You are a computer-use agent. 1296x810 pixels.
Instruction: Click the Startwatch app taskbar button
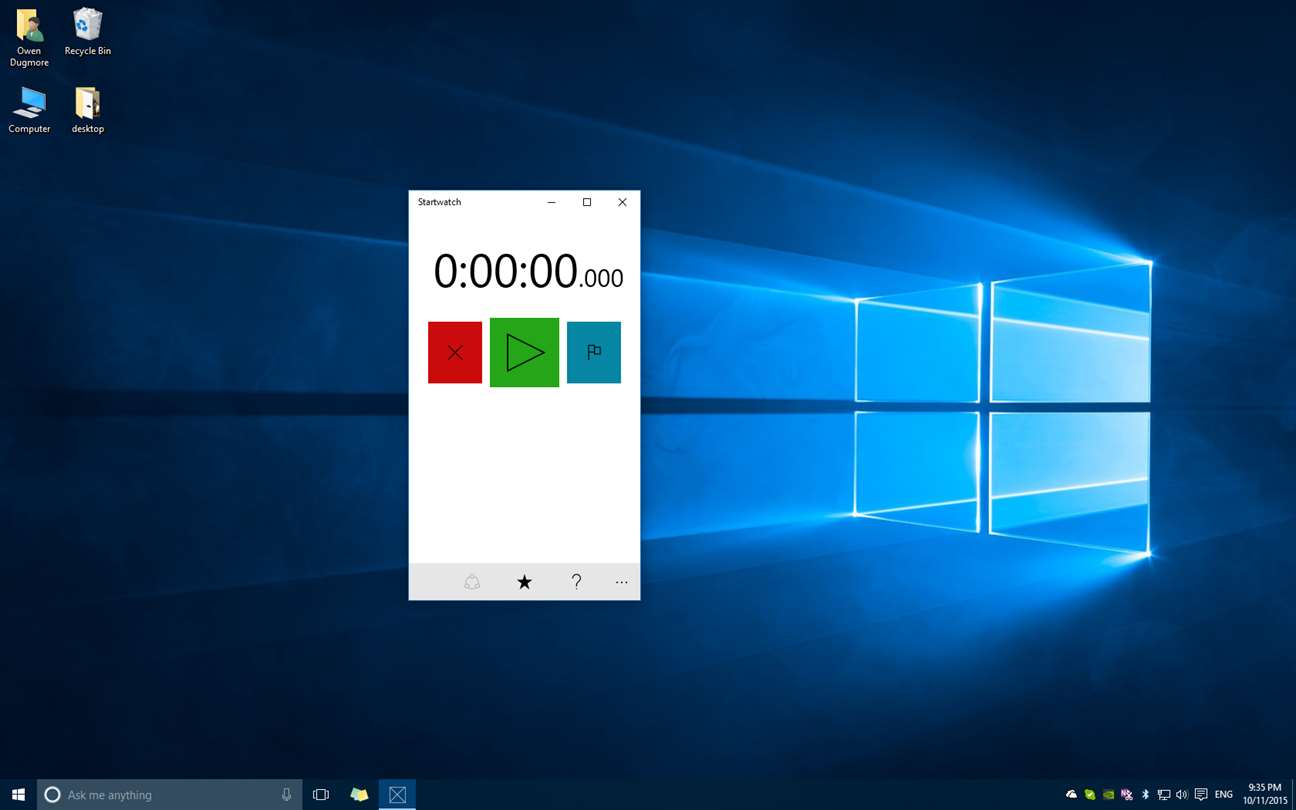397,795
